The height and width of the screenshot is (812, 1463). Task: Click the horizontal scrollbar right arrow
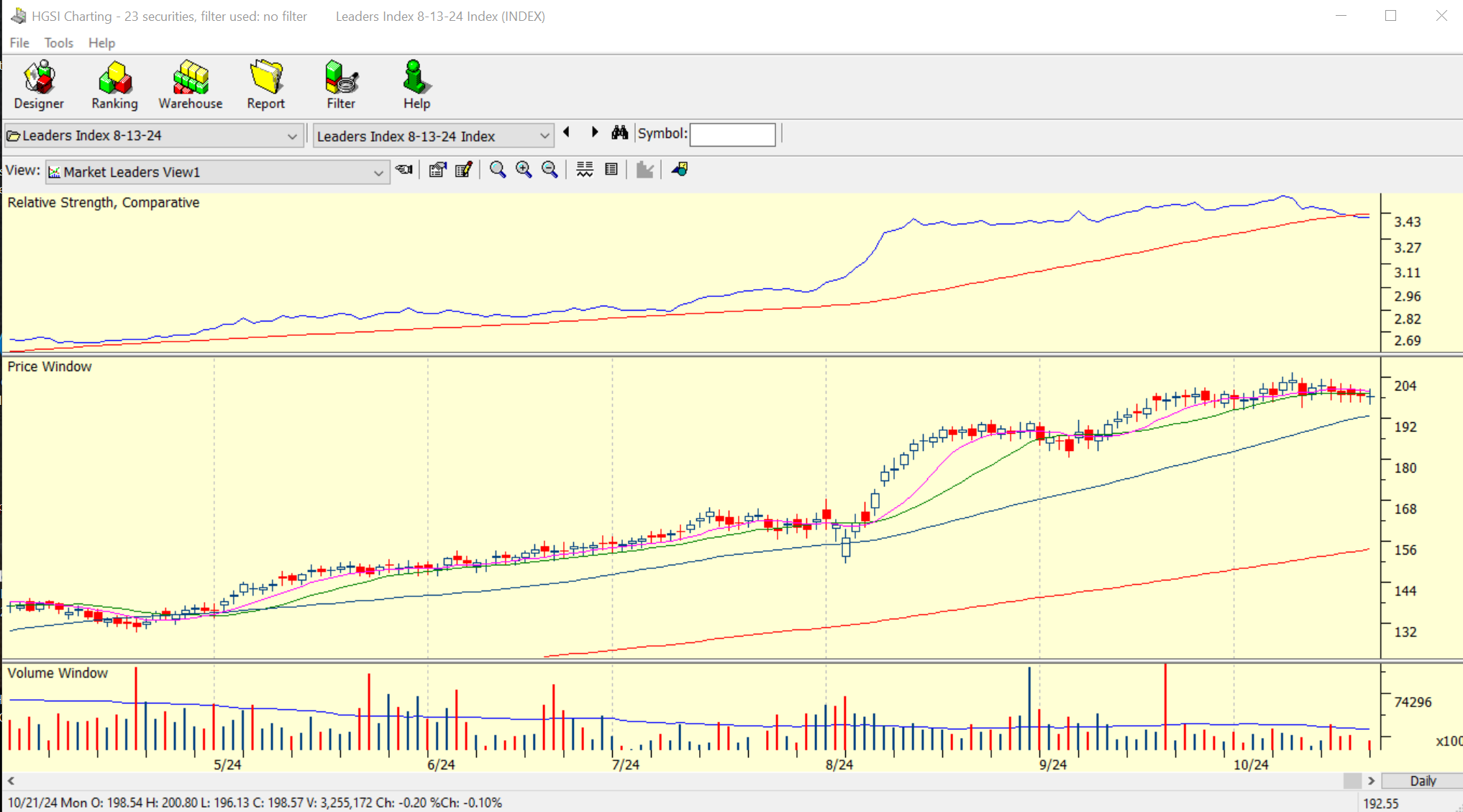tap(1371, 780)
